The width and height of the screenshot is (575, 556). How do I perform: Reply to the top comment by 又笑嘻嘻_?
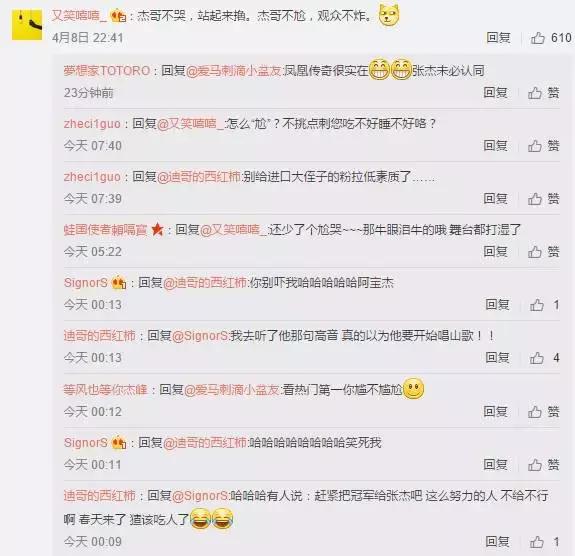point(498,37)
